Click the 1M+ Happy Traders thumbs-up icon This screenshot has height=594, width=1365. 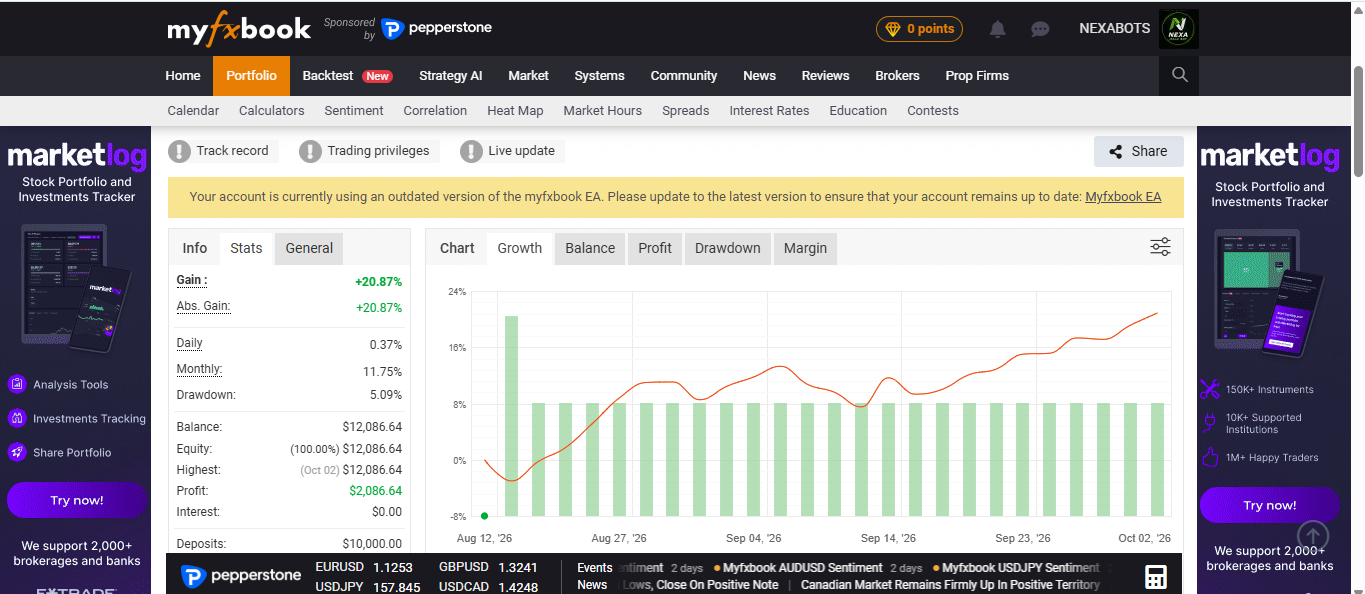point(1210,457)
